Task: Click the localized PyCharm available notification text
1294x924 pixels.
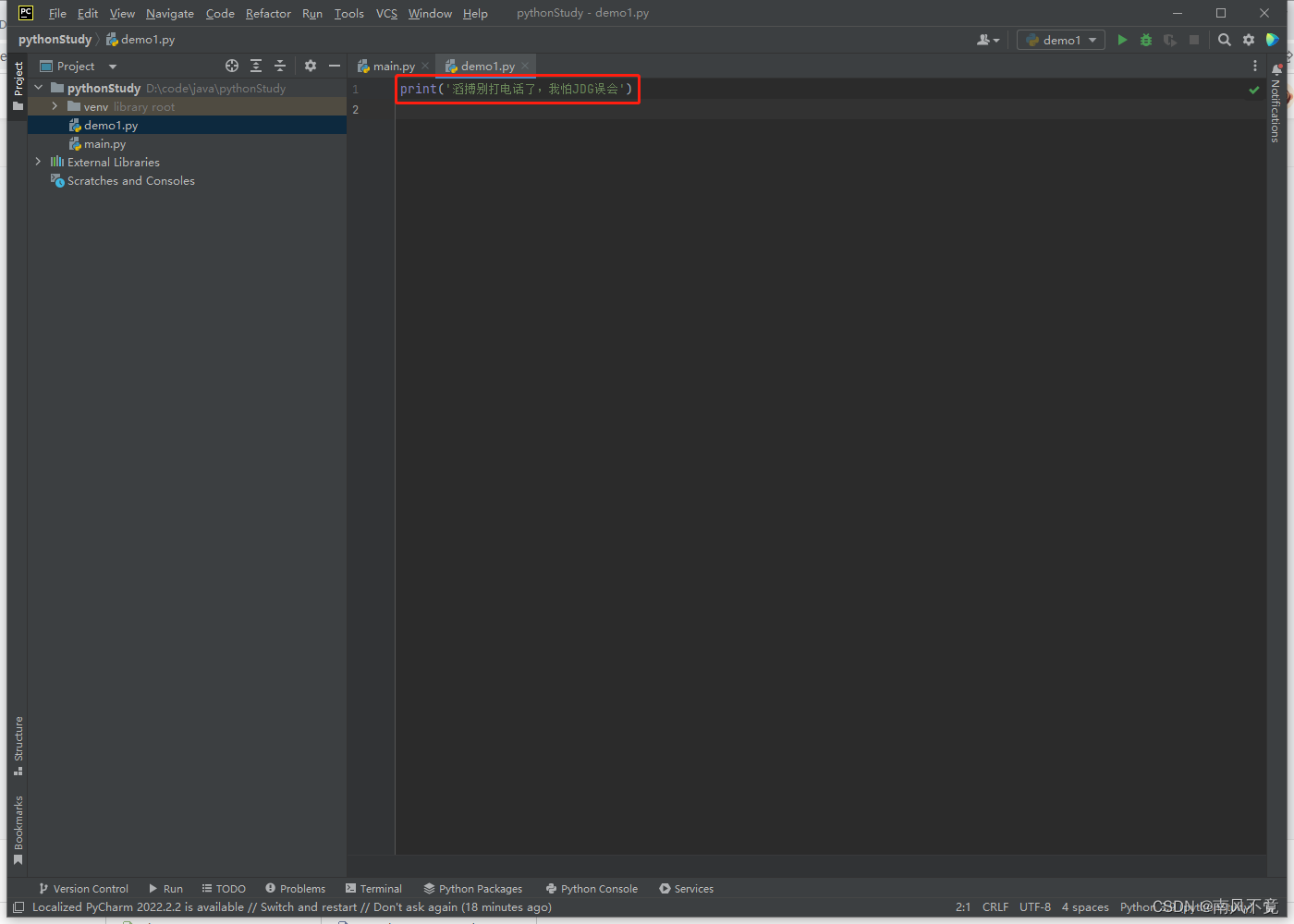Action: tap(292, 907)
